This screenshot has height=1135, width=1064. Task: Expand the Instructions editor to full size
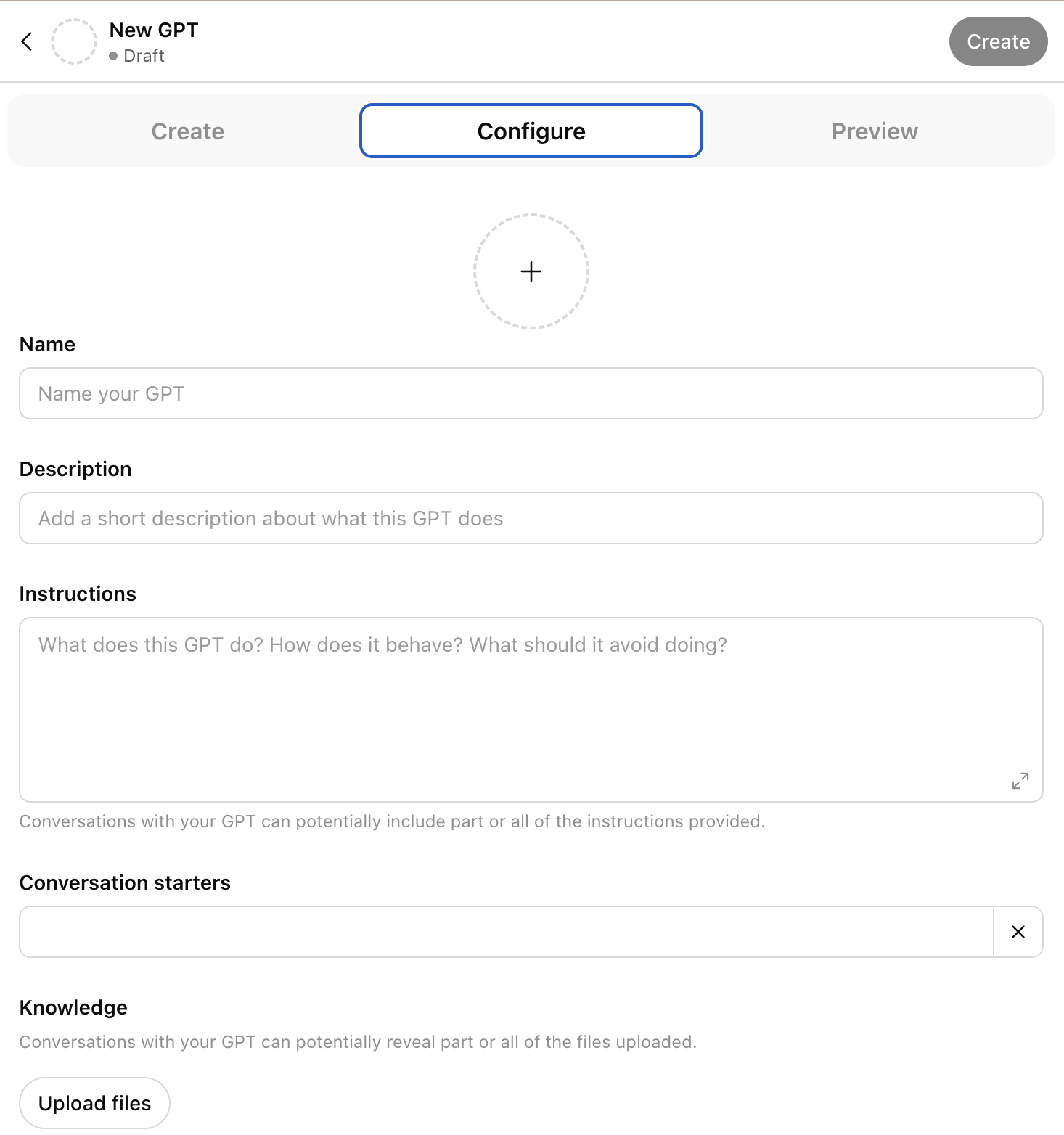coord(1020,781)
